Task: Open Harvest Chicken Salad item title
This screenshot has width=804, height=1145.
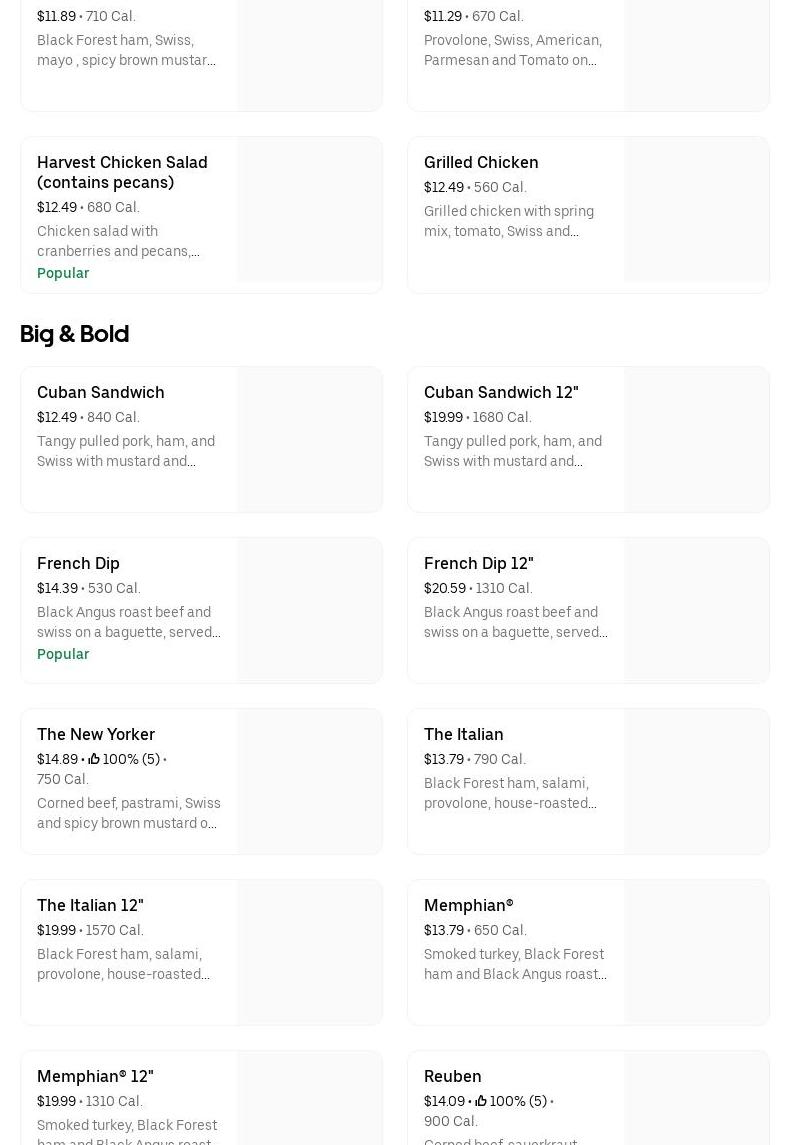Action: pyautogui.click(x=122, y=172)
